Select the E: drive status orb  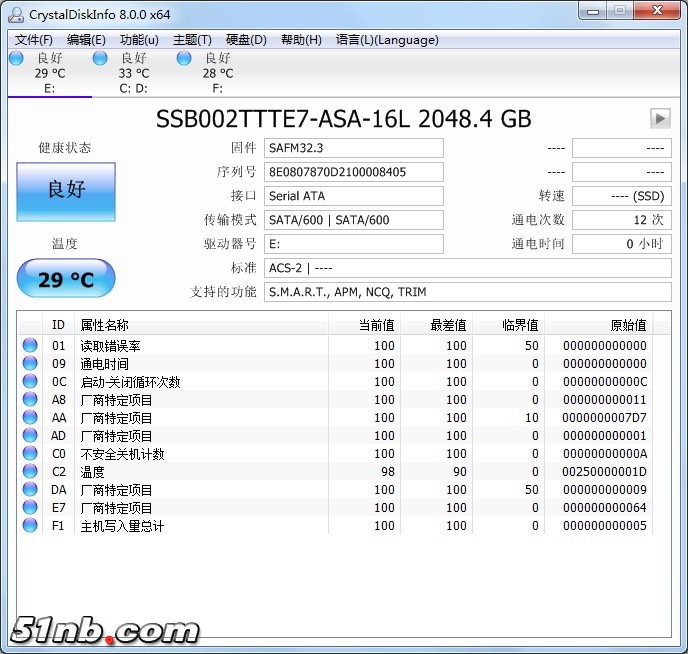pos(16,59)
